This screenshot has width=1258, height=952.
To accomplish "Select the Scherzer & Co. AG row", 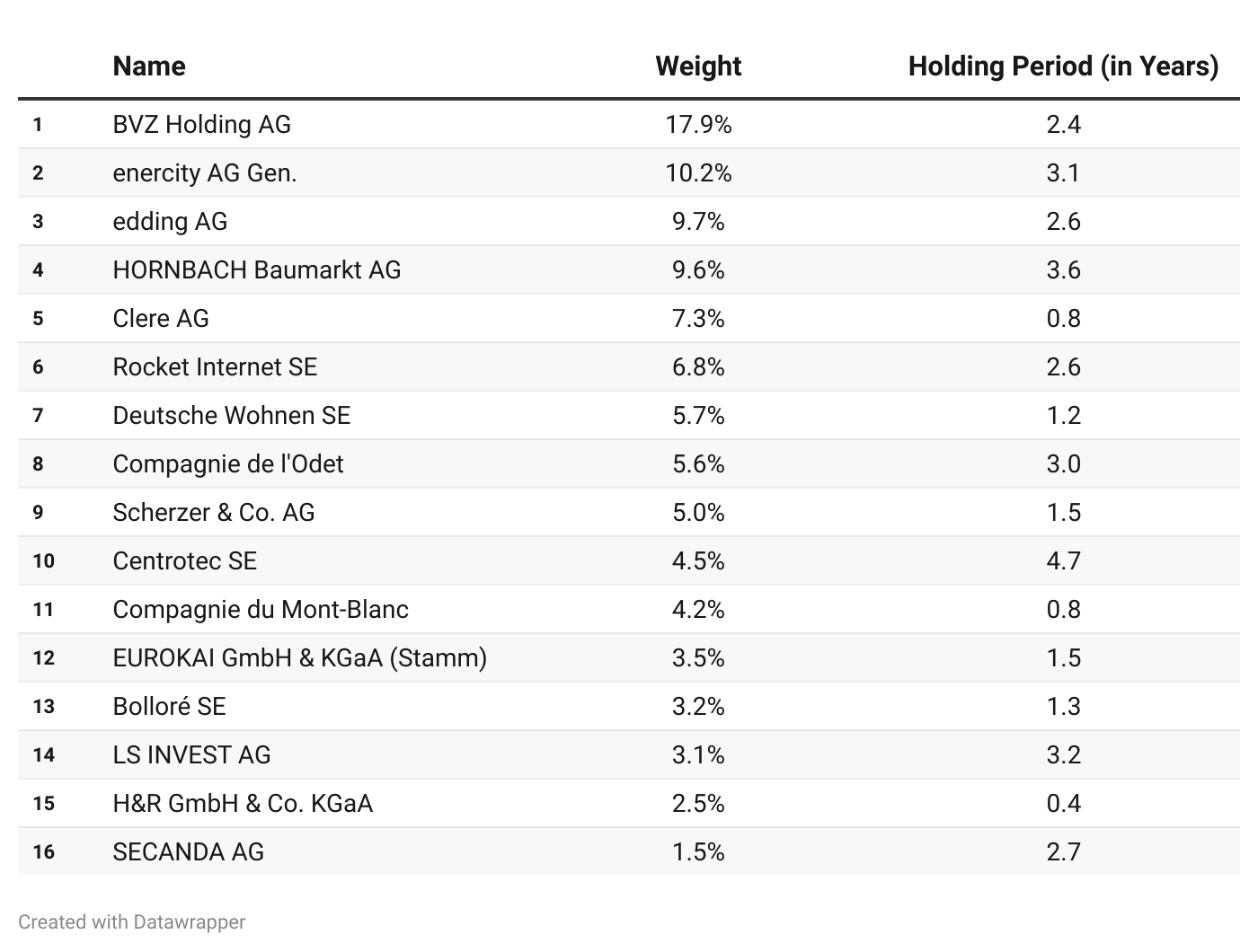I will [214, 512].
